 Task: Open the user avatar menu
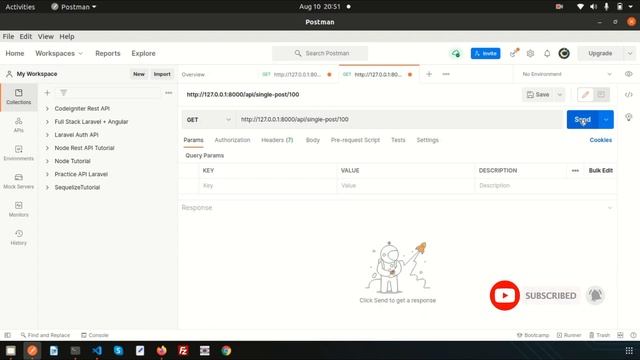point(564,53)
